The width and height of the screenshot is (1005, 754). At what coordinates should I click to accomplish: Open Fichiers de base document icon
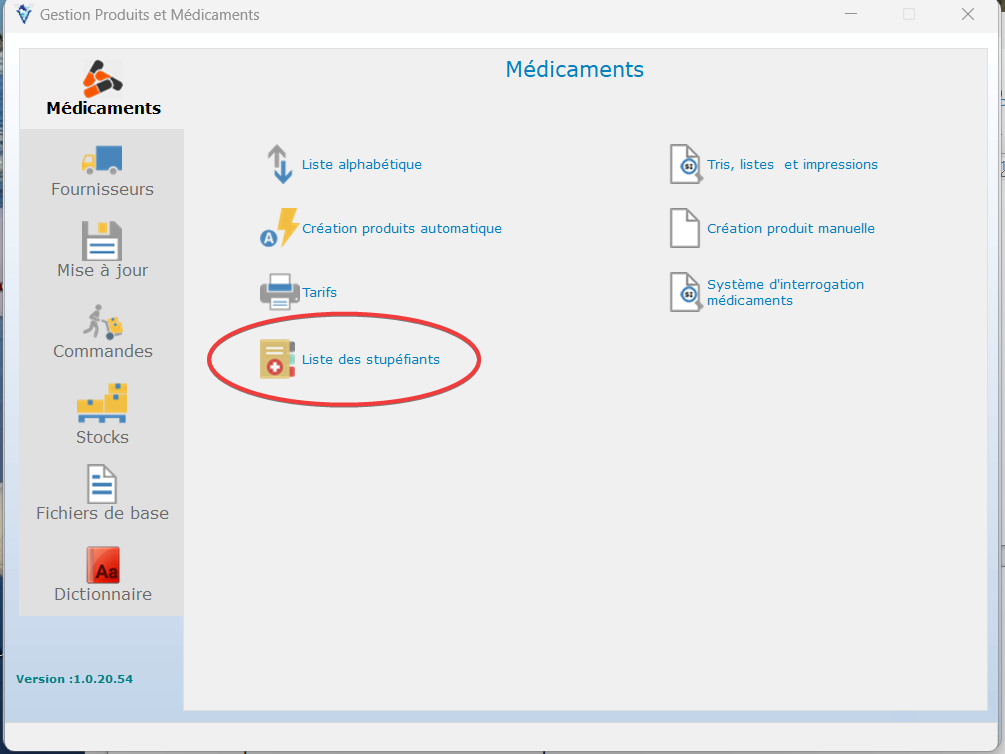(x=102, y=484)
